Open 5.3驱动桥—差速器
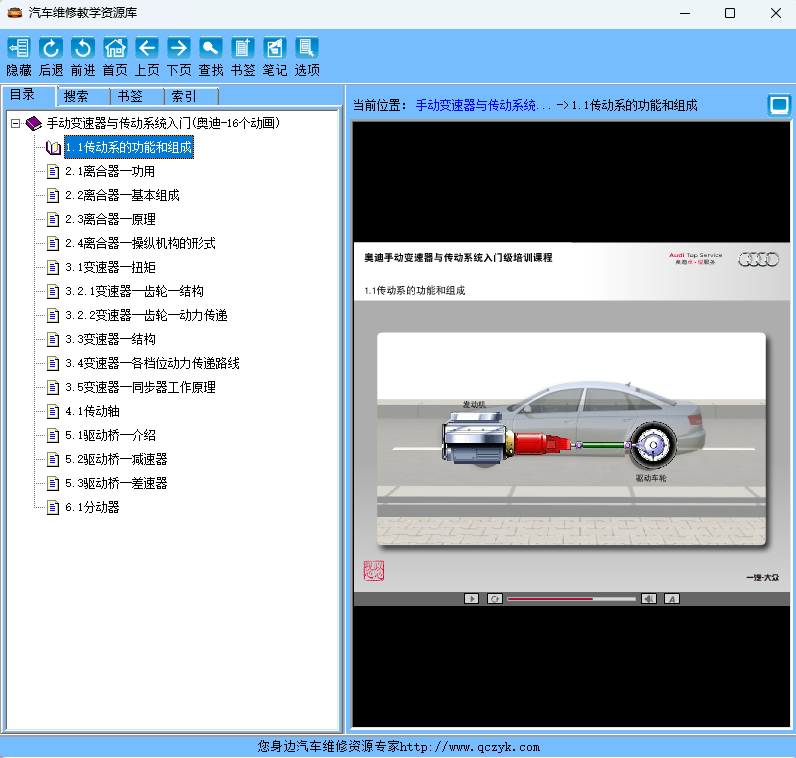Viewport: 796px width, 758px height. point(116,483)
